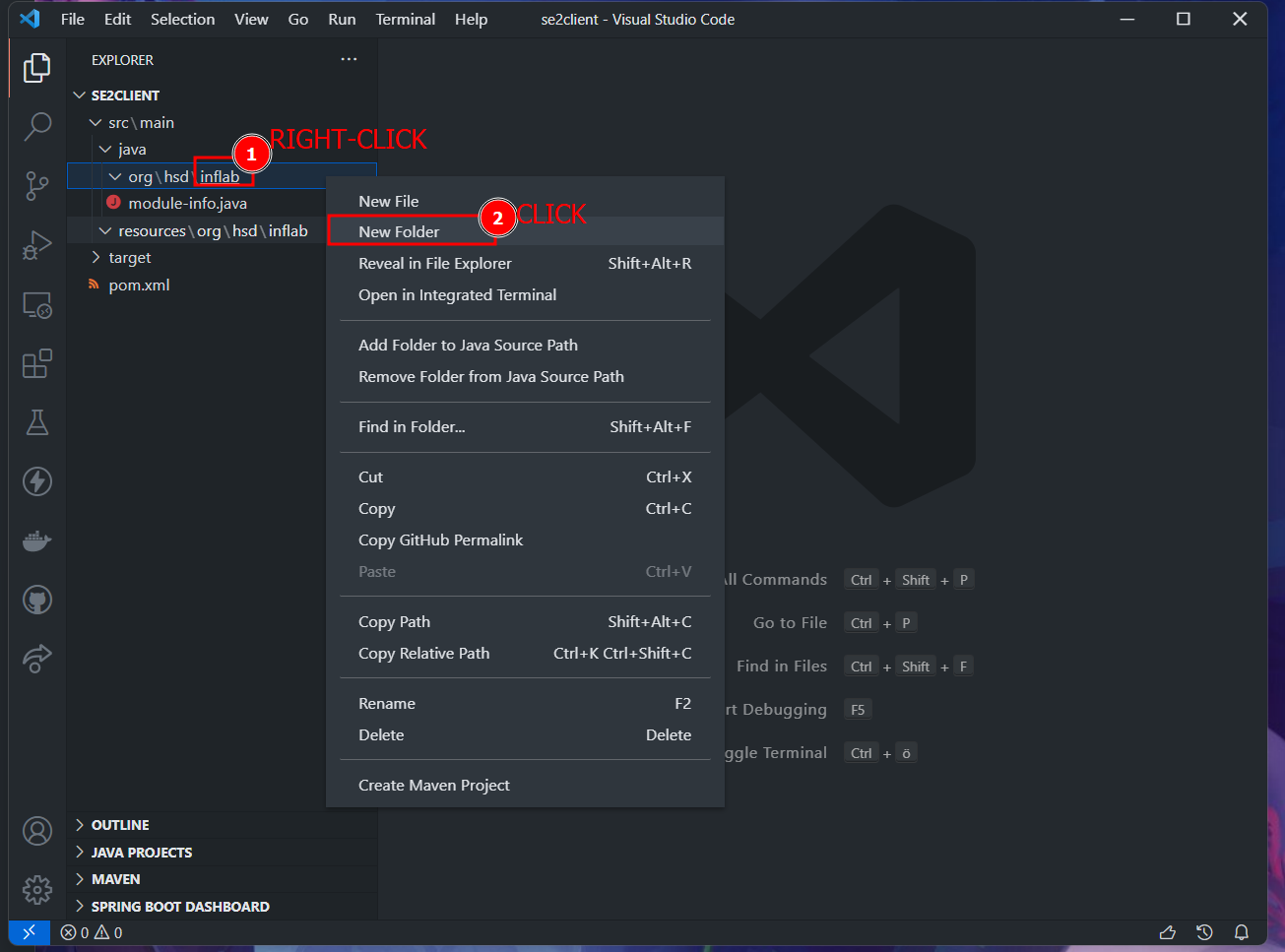Choose Delete from context menu
Image resolution: width=1285 pixels, height=952 pixels.
(525, 734)
